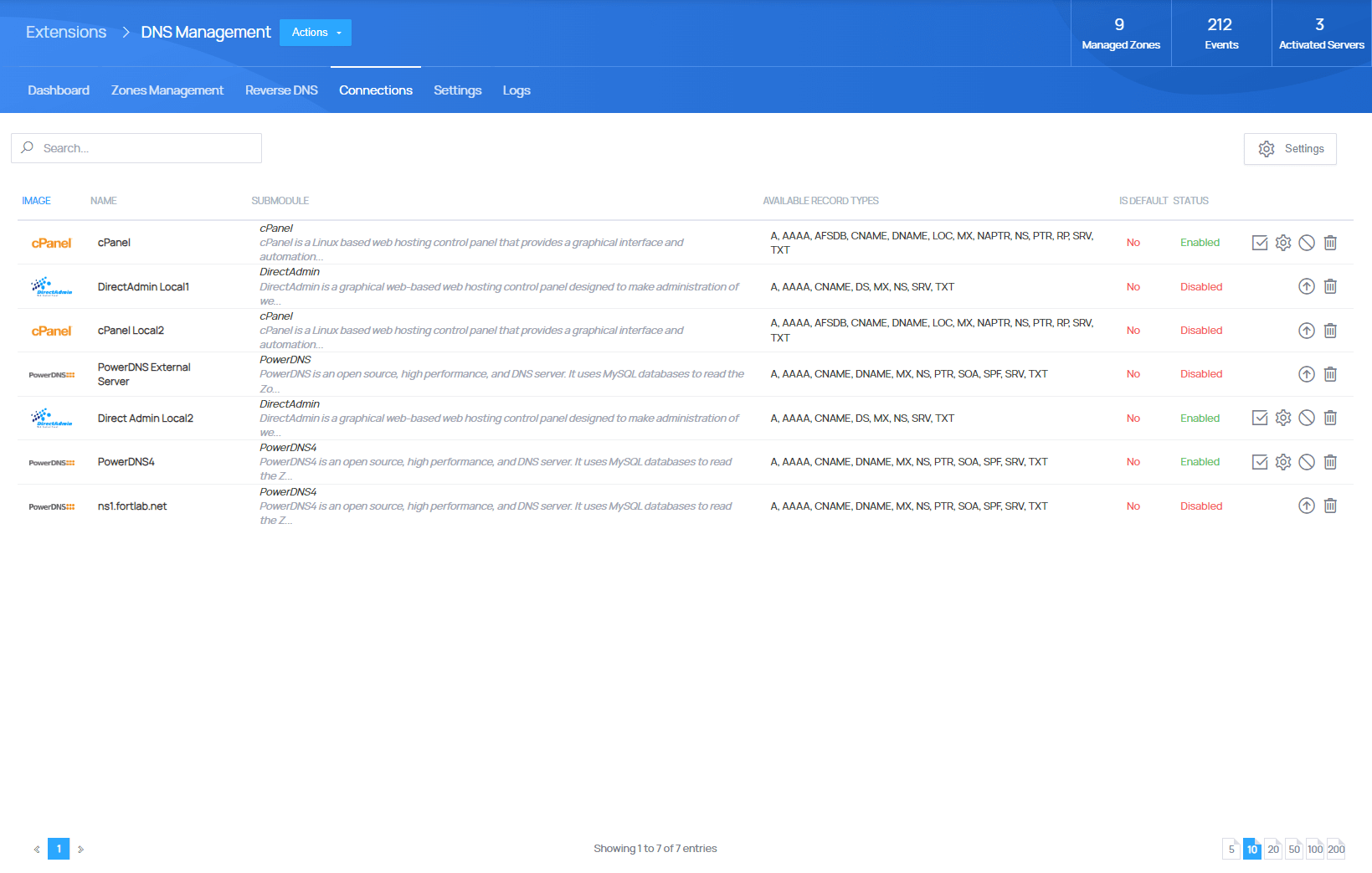
Task: Click the checkmark icon for cPanel row
Action: tap(1260, 243)
